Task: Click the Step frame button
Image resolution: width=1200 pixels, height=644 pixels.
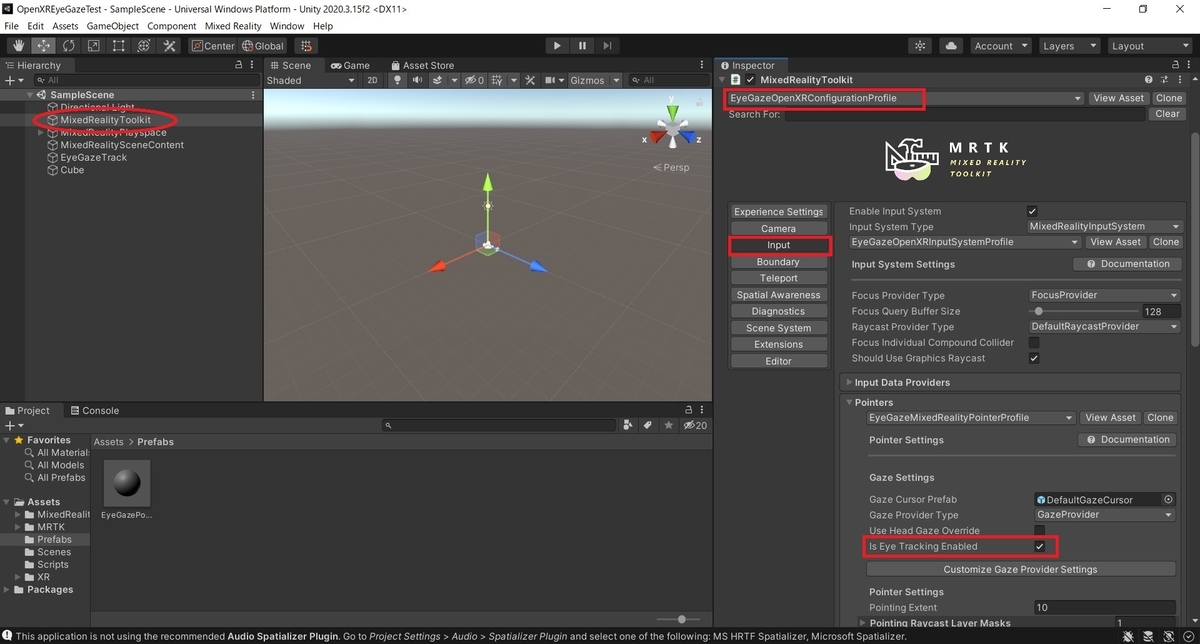Action: (608, 46)
